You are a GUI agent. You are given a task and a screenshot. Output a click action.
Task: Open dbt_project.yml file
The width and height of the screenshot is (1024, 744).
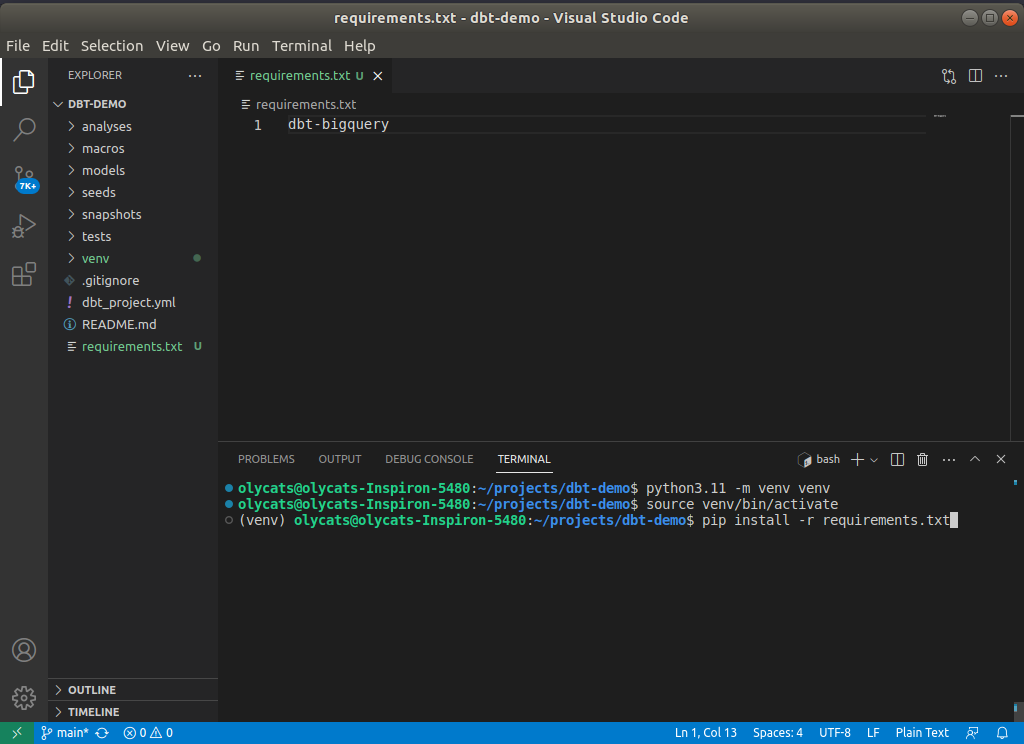[x=133, y=302]
